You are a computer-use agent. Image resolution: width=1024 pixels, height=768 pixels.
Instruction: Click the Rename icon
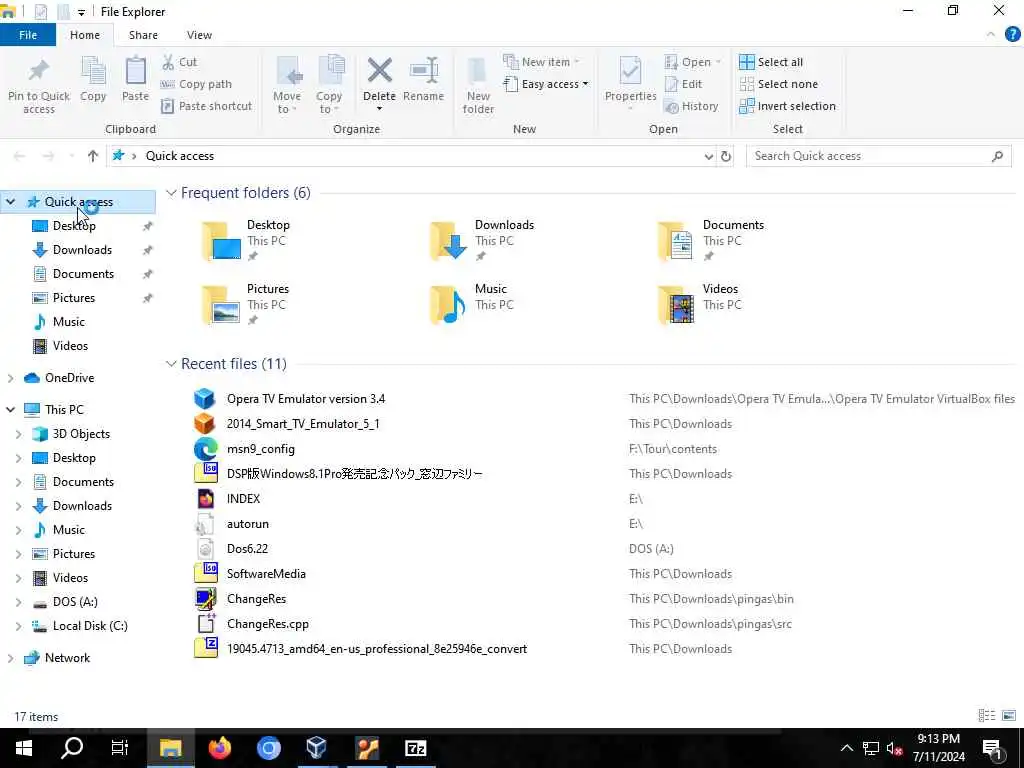[x=423, y=71]
